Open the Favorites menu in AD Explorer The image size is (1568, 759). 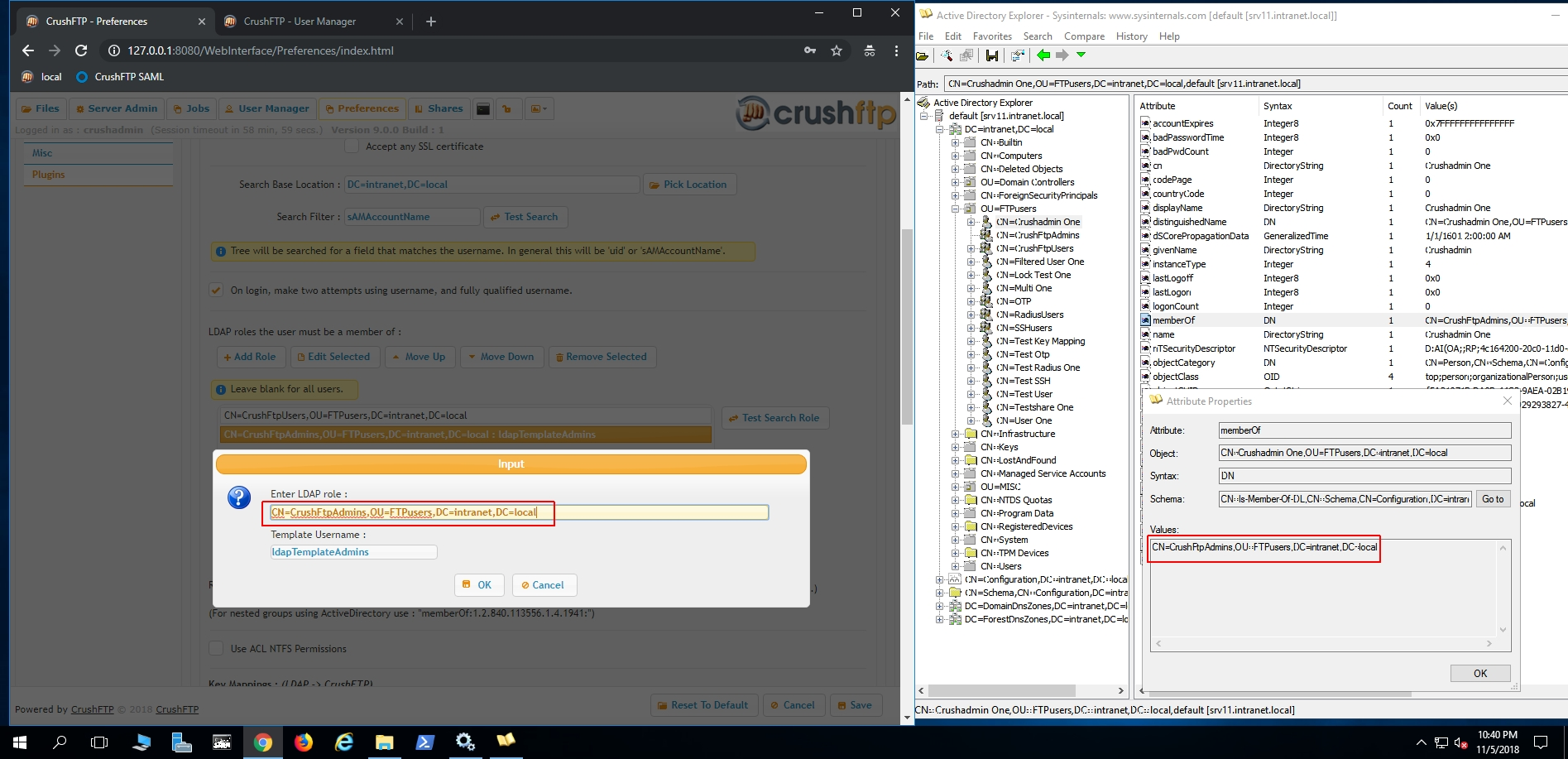tap(992, 36)
